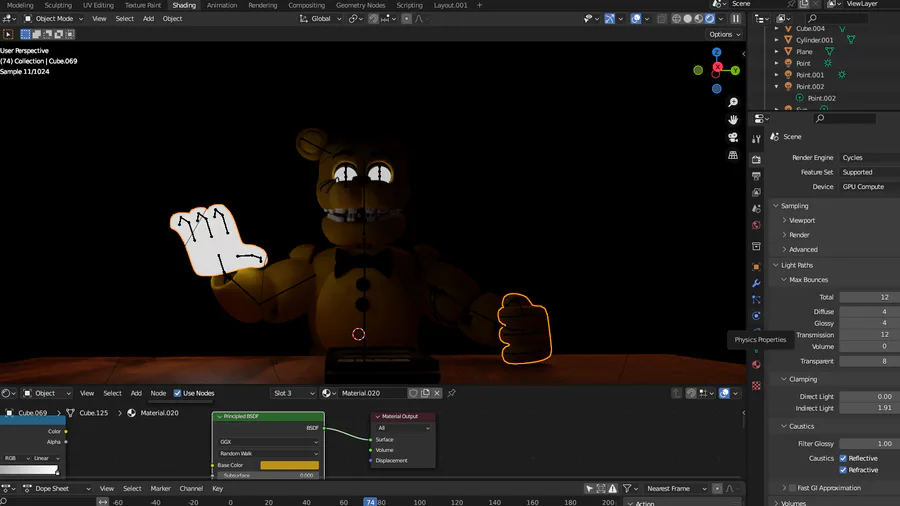Open the Dope Sheet Marker menu
The image size is (900, 506).
pos(160,488)
